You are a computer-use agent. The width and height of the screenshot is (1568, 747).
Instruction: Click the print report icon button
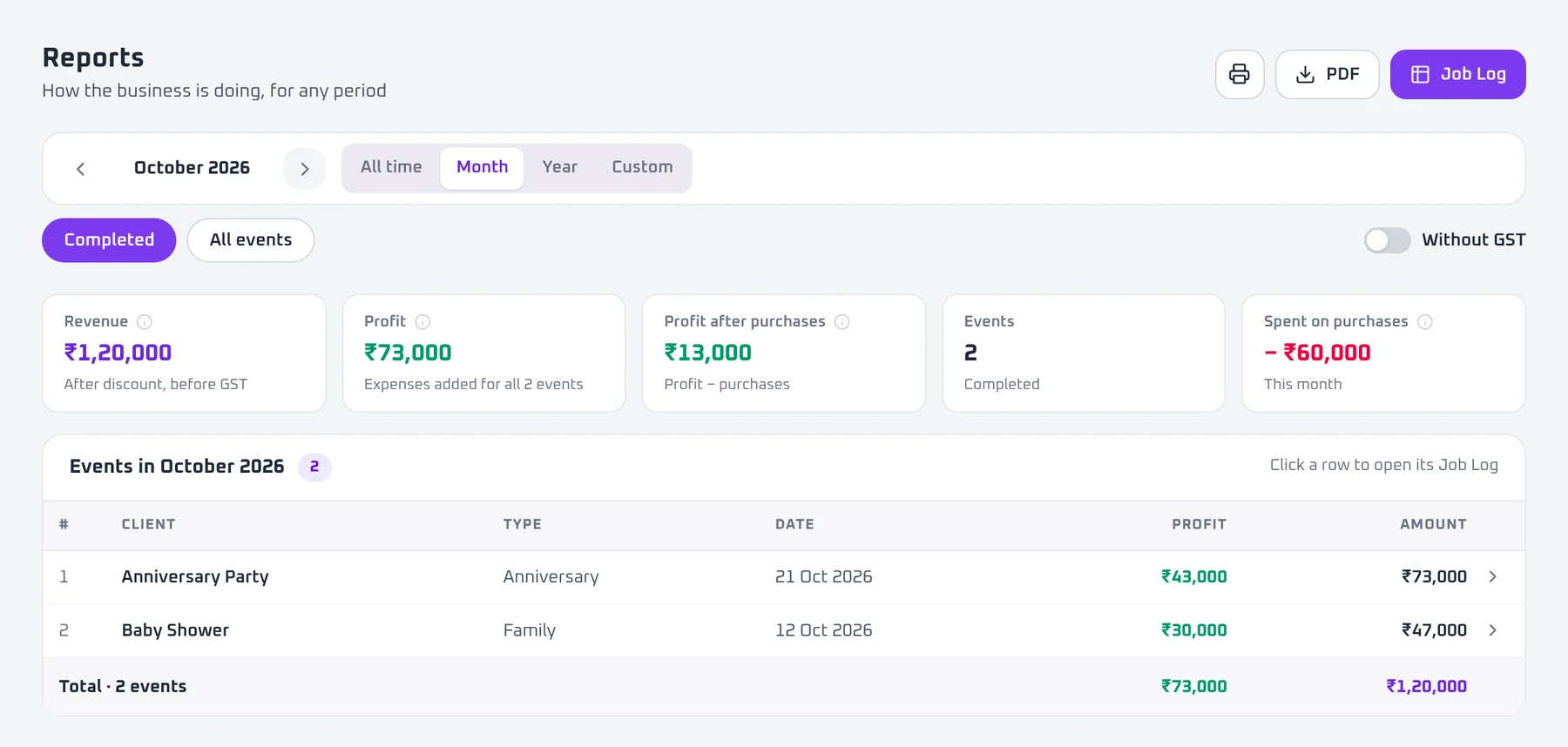point(1240,74)
